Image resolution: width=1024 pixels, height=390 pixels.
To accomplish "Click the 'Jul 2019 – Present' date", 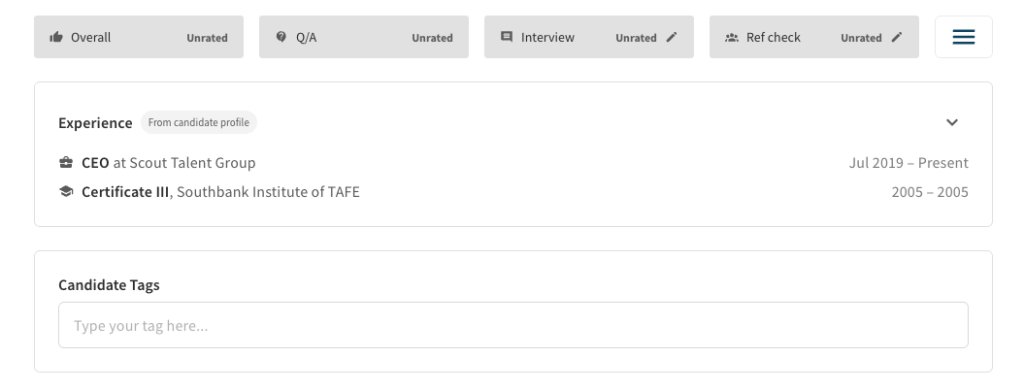I will point(908,163).
